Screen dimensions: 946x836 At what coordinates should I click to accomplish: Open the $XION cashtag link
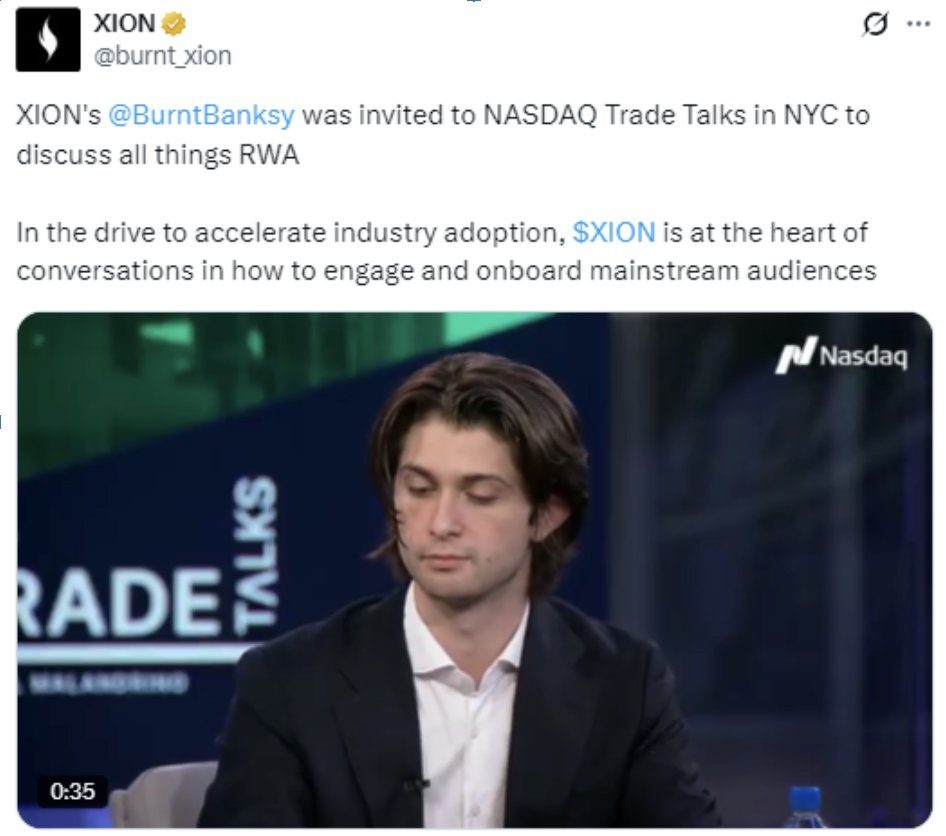pos(614,232)
